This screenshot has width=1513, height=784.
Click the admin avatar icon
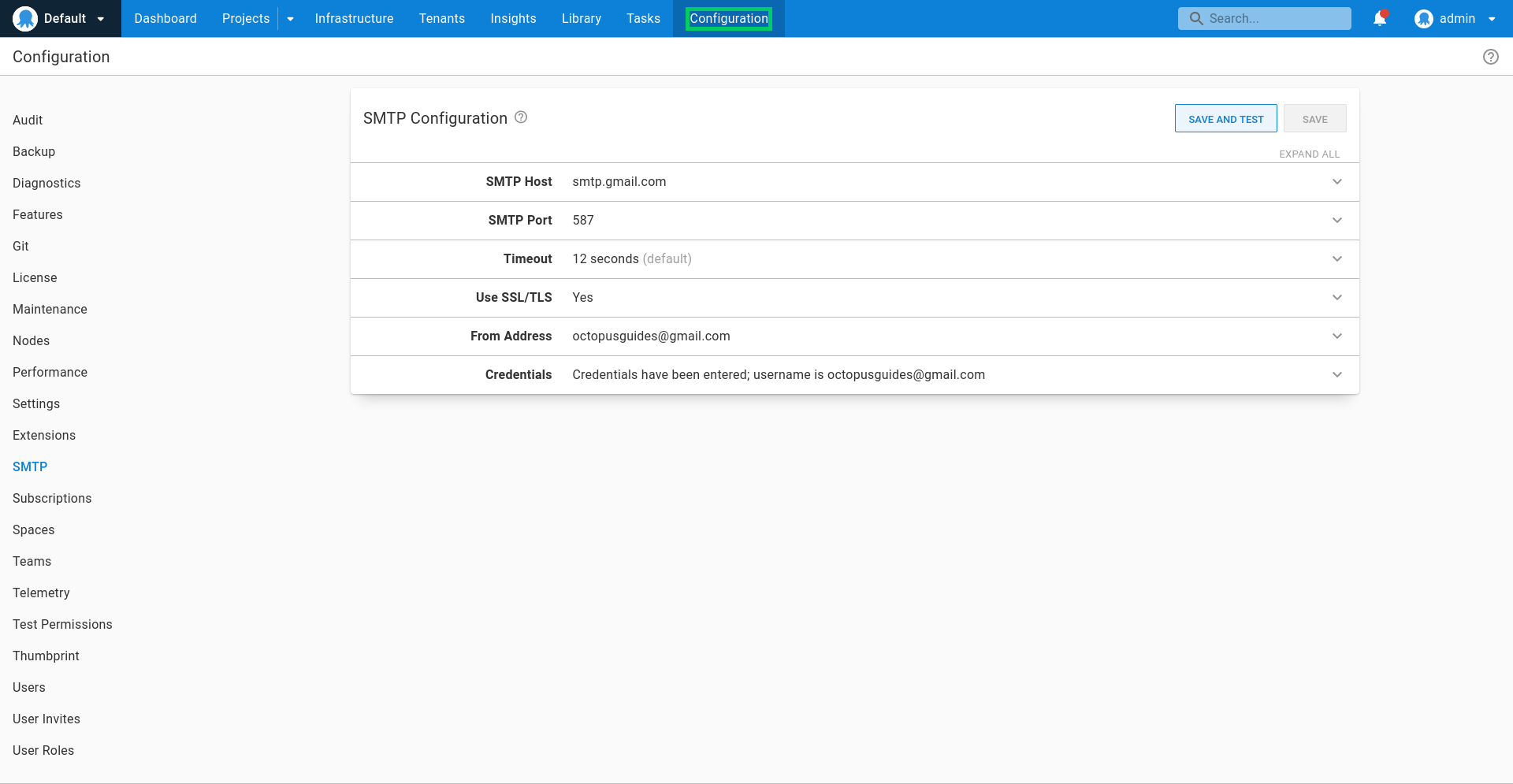[1423, 18]
